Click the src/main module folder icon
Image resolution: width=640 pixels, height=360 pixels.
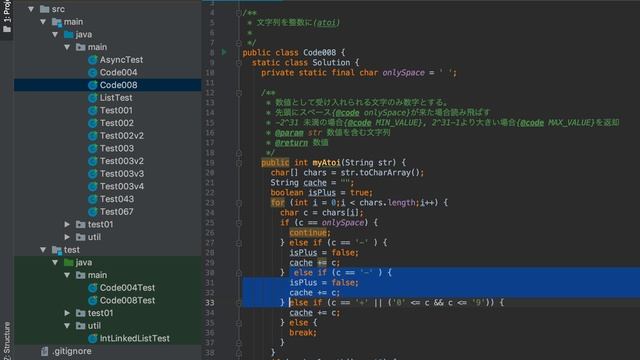[x=57, y=22]
